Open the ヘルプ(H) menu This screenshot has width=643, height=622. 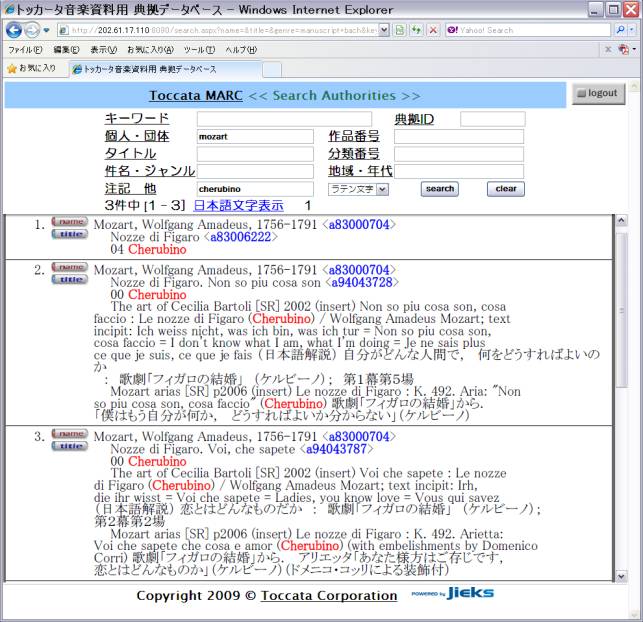point(241,50)
